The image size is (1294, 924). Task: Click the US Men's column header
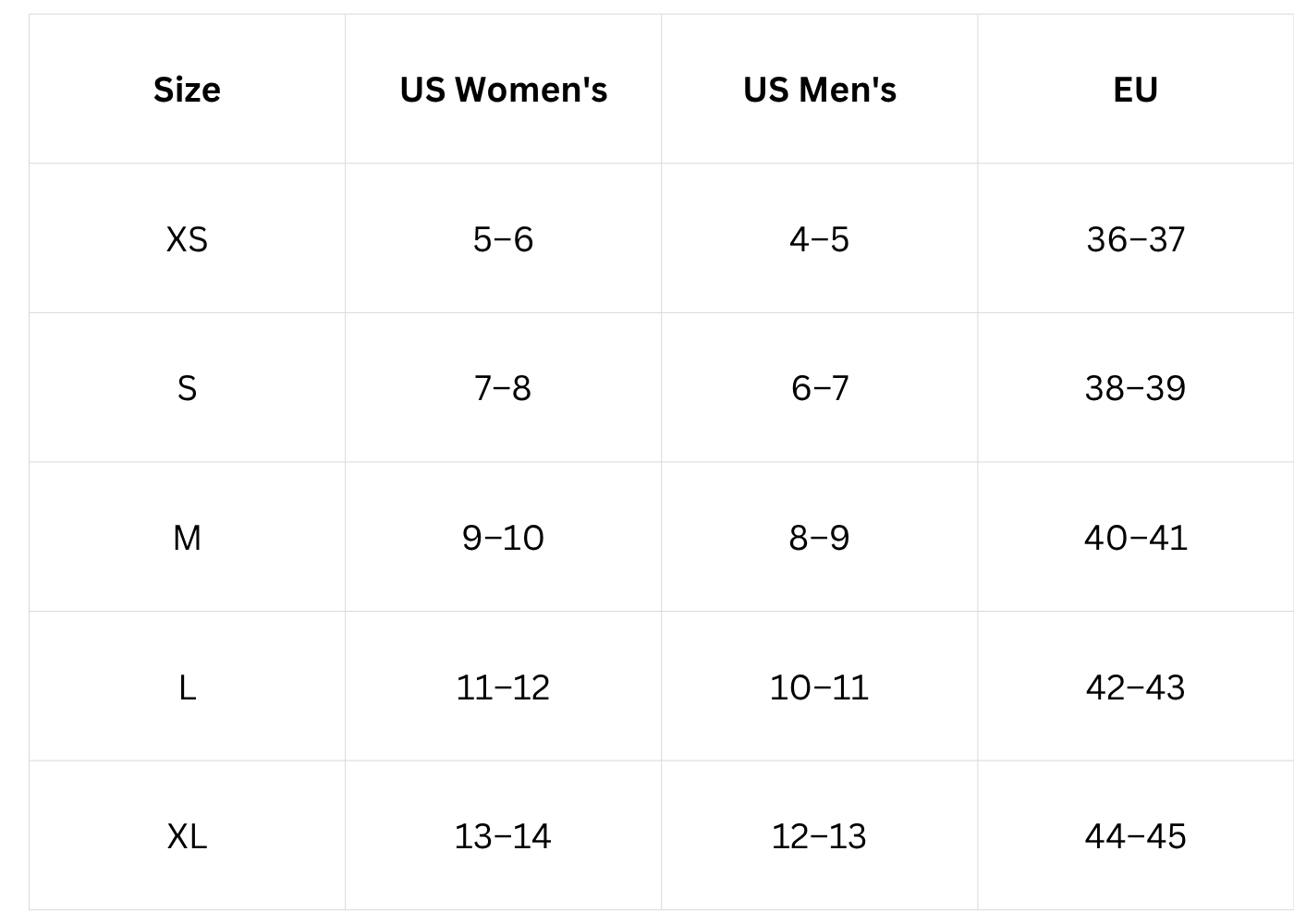pos(820,90)
